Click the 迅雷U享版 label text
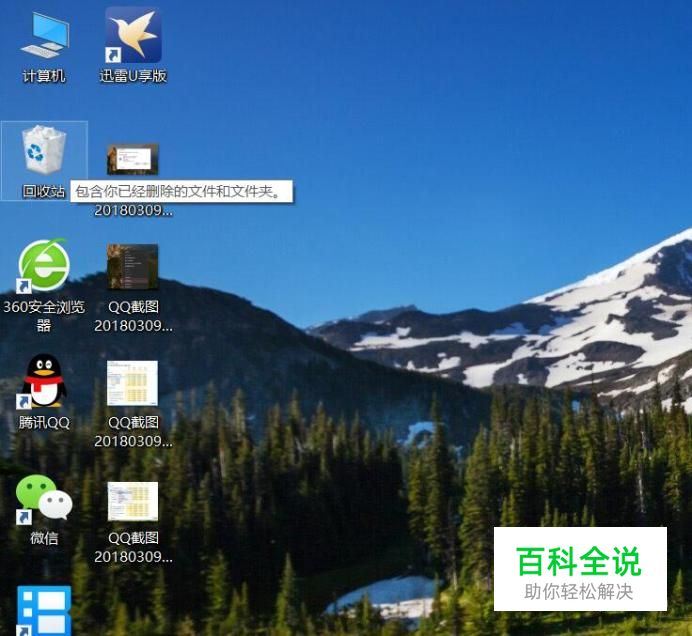The height and width of the screenshot is (636, 692). 133,76
